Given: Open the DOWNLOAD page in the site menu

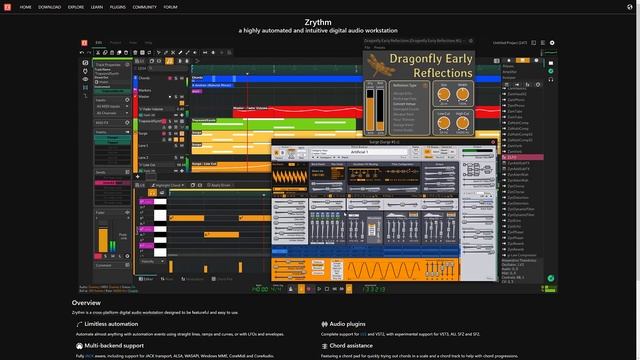Looking at the screenshot, I should pyautogui.click(x=49, y=7).
